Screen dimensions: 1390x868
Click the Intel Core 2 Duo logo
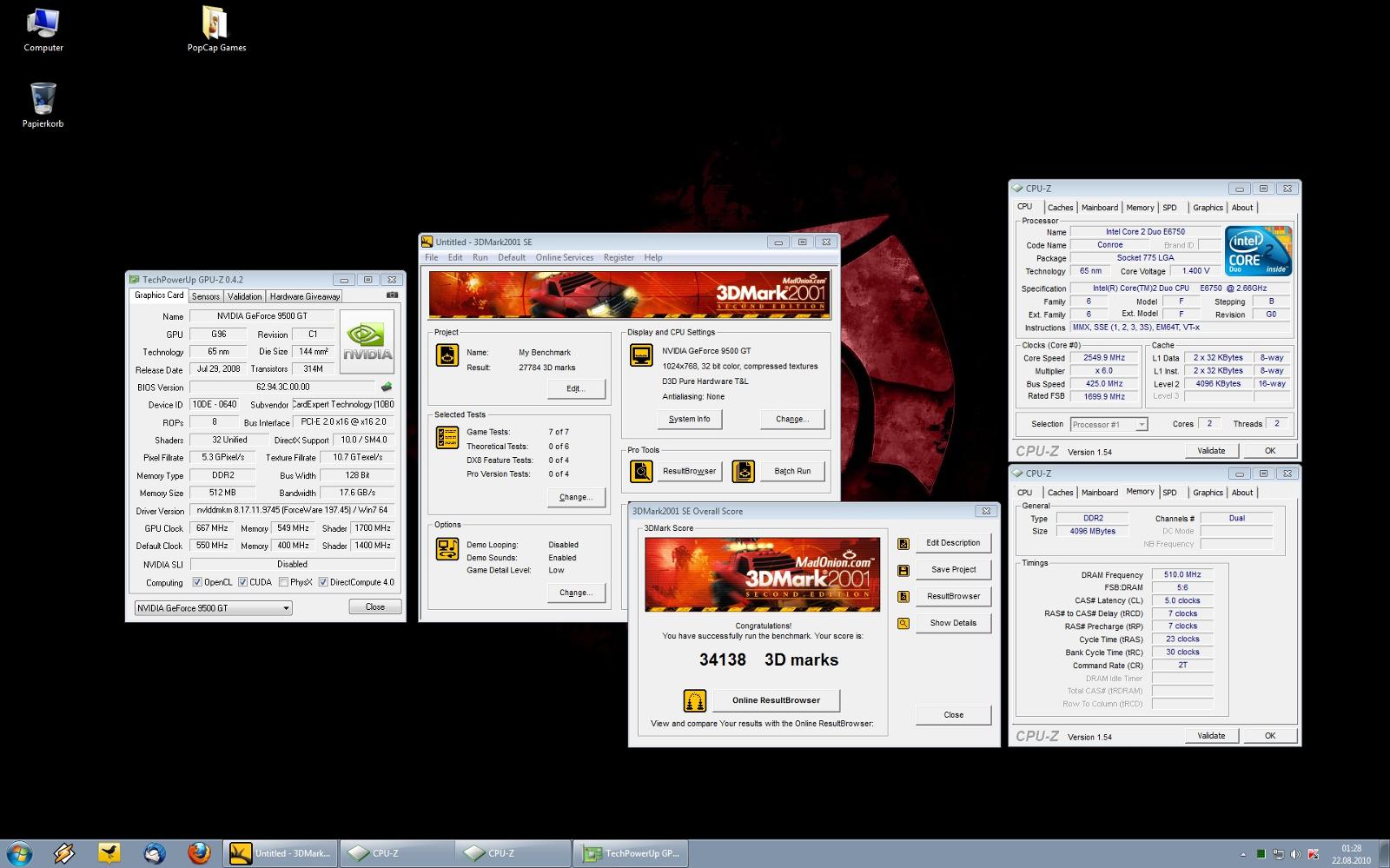1259,251
